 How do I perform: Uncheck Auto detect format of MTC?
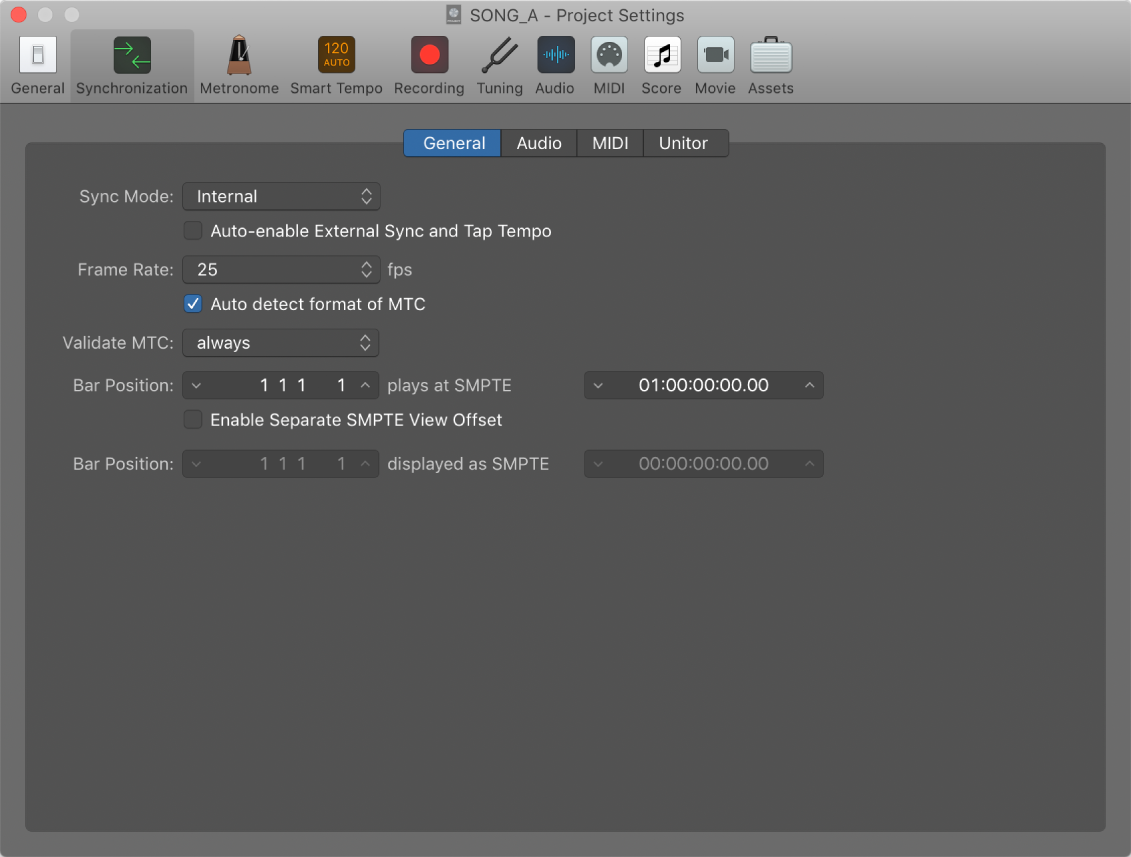pos(192,303)
